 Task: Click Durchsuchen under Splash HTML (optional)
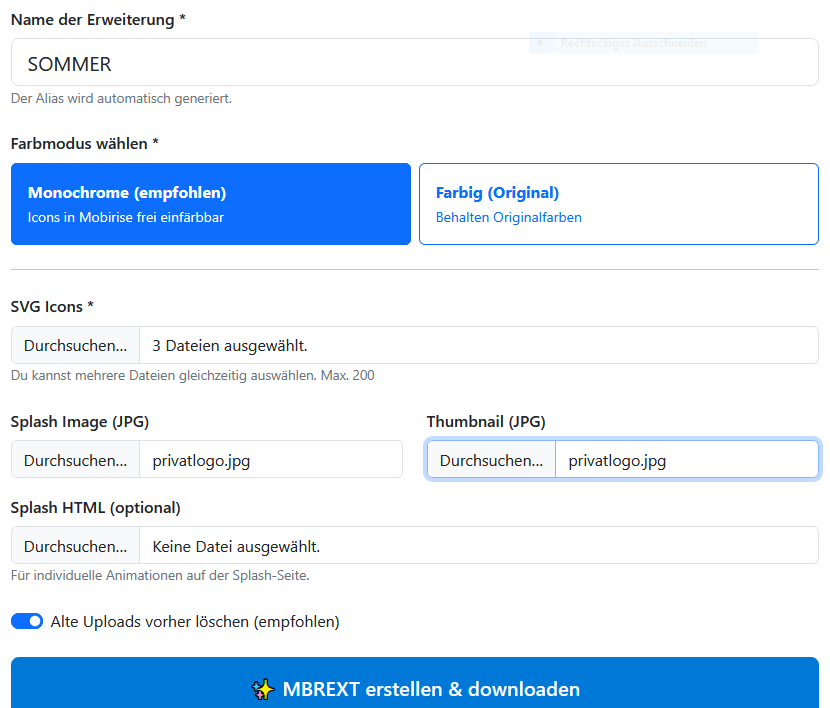pyautogui.click(x=76, y=546)
